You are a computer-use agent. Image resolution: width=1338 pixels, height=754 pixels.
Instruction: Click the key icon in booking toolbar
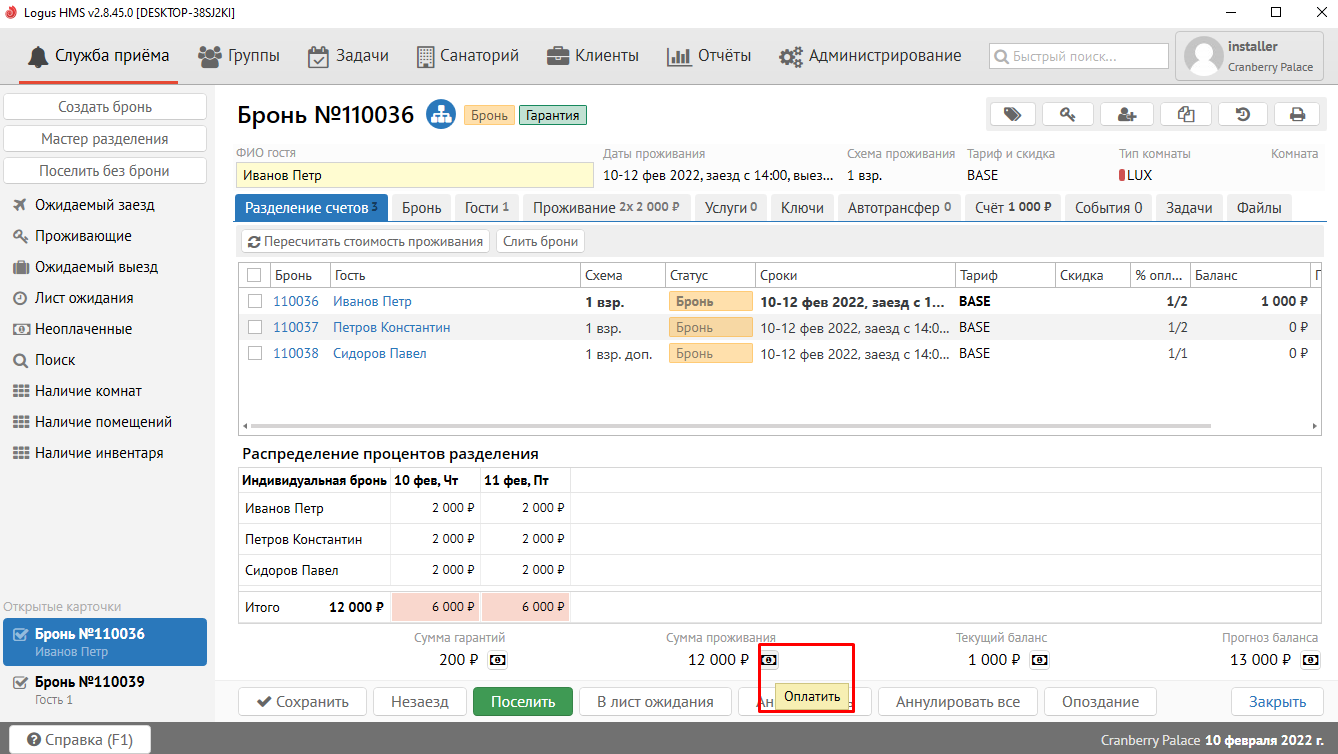click(1069, 114)
